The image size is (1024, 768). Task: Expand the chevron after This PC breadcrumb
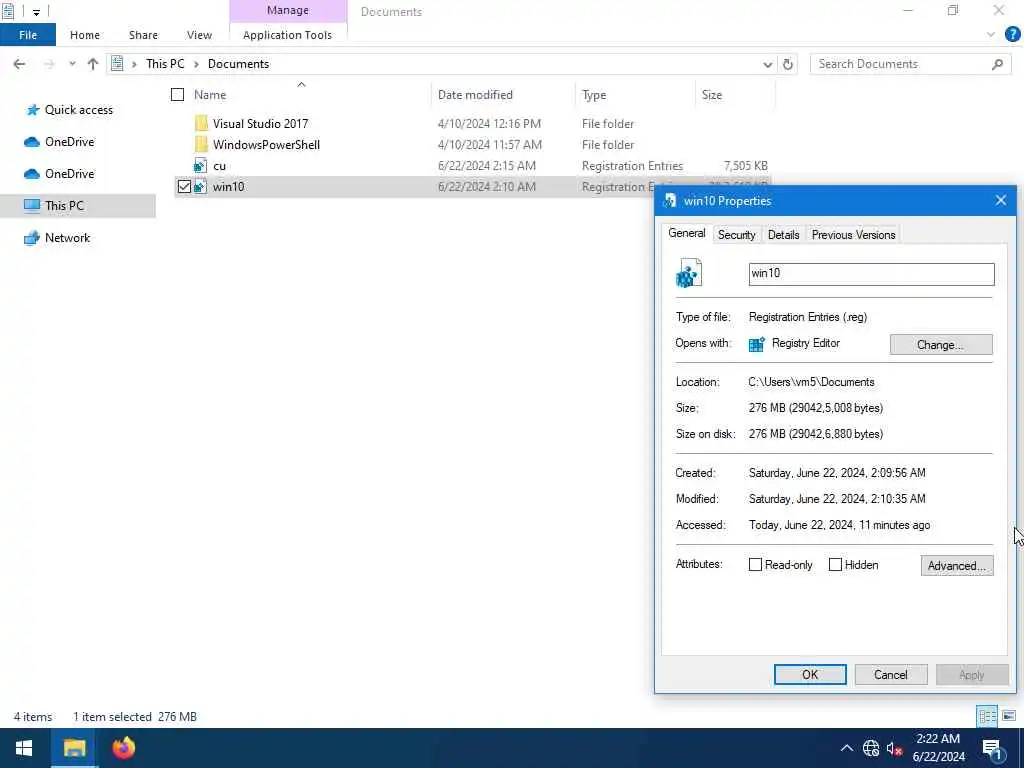click(196, 64)
